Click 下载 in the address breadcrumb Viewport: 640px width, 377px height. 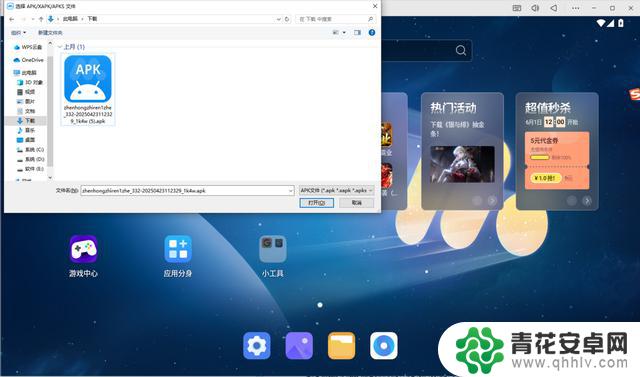click(x=92, y=19)
